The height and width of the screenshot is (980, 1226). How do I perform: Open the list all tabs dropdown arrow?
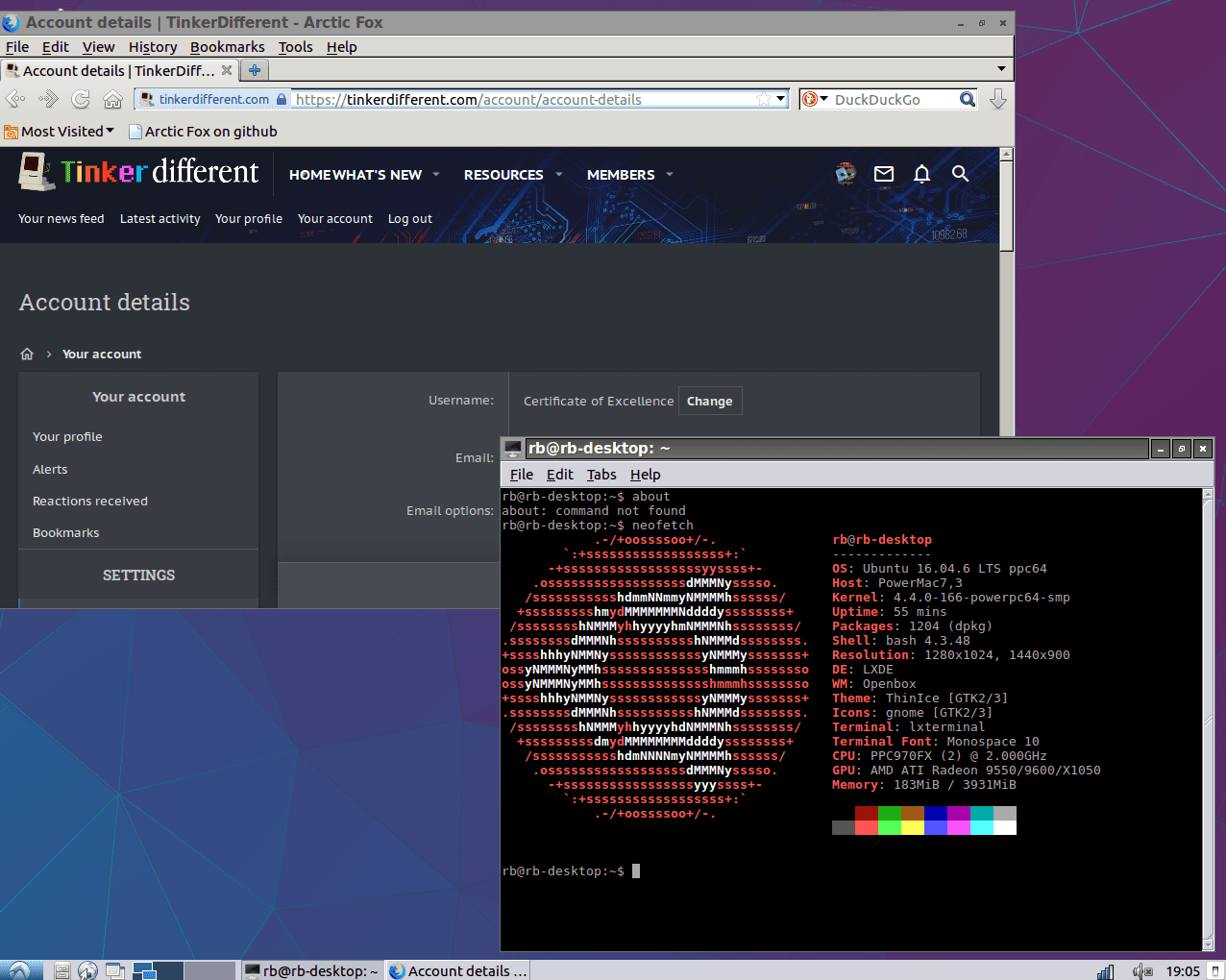pyautogui.click(x=1001, y=69)
